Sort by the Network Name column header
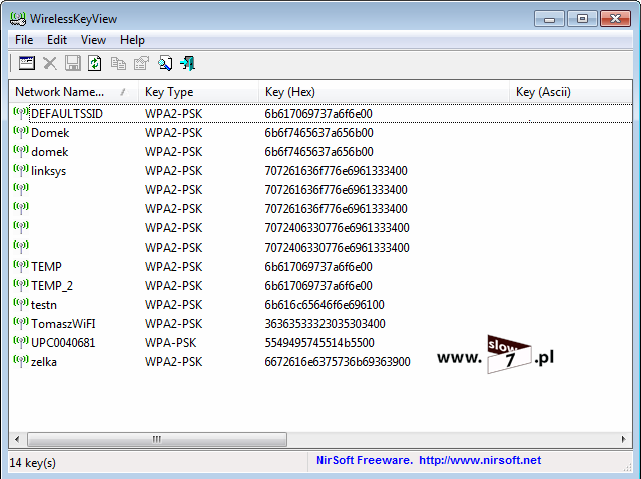641x479 pixels. pos(74,92)
